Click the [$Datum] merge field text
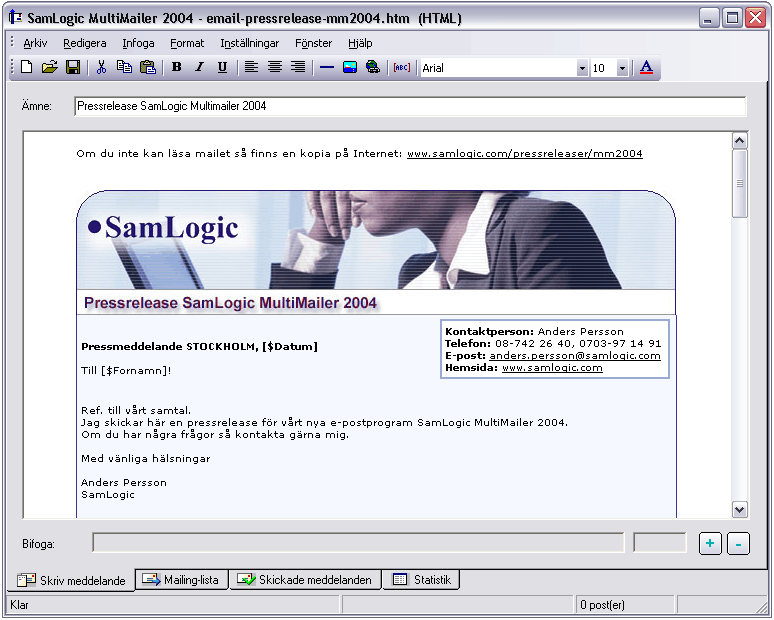Image resolution: width=774 pixels, height=620 pixels. [x=290, y=347]
